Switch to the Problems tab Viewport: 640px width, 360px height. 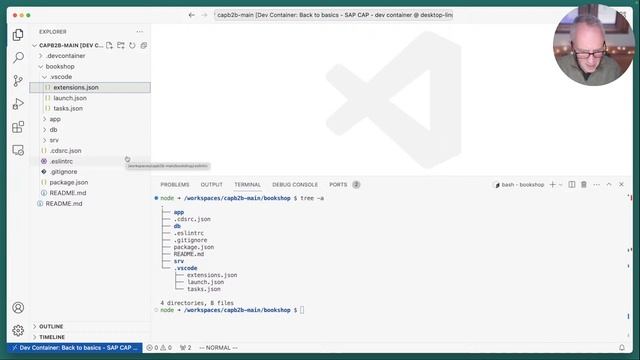175,184
